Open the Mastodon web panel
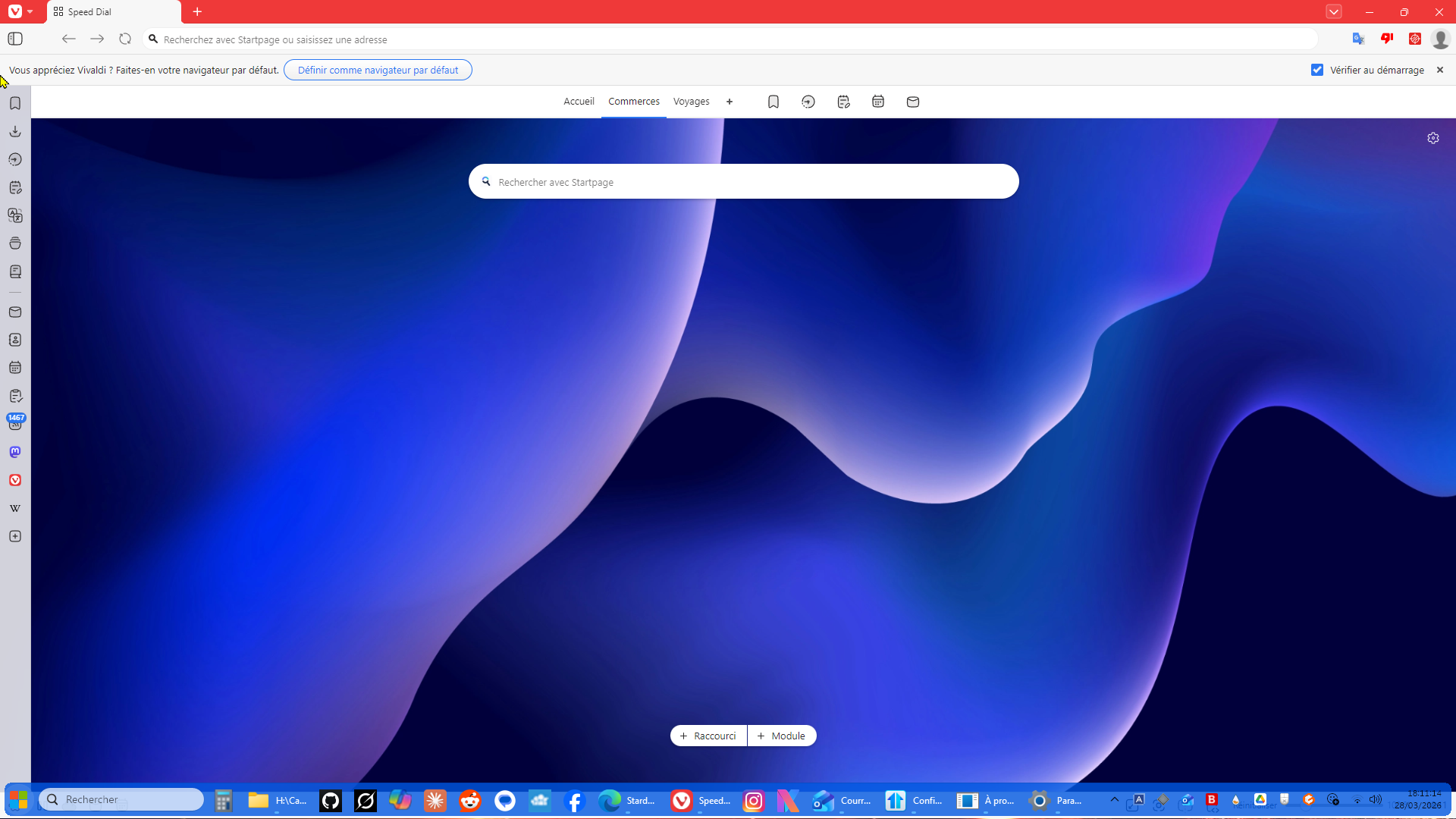This screenshot has width=1456, height=819. tap(15, 452)
